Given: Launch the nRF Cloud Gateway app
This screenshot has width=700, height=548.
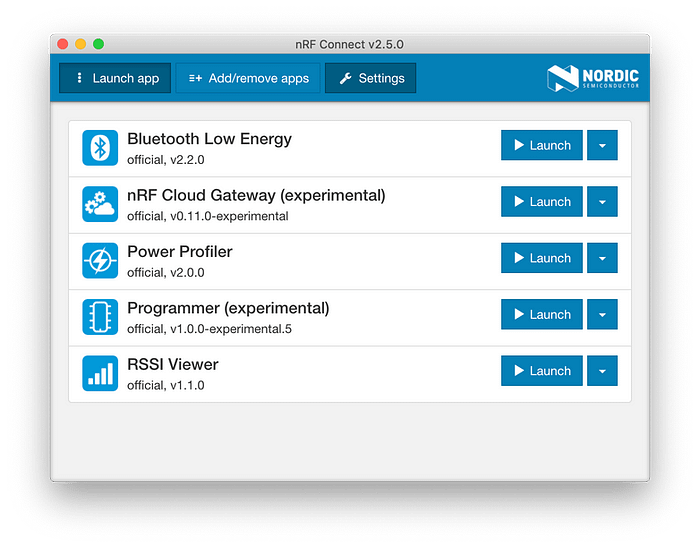Looking at the screenshot, I should (541, 202).
